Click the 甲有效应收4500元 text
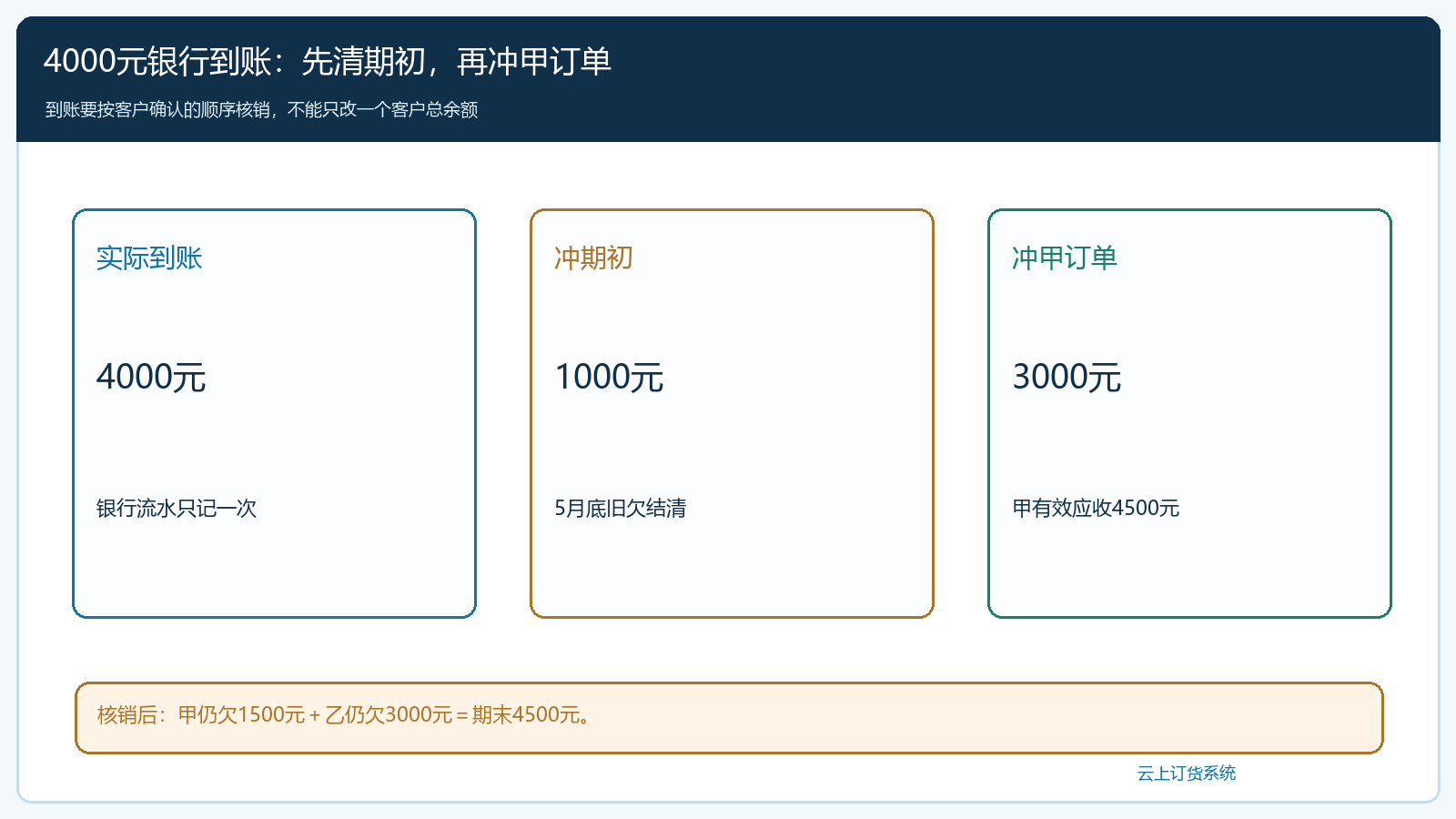 [1096, 508]
